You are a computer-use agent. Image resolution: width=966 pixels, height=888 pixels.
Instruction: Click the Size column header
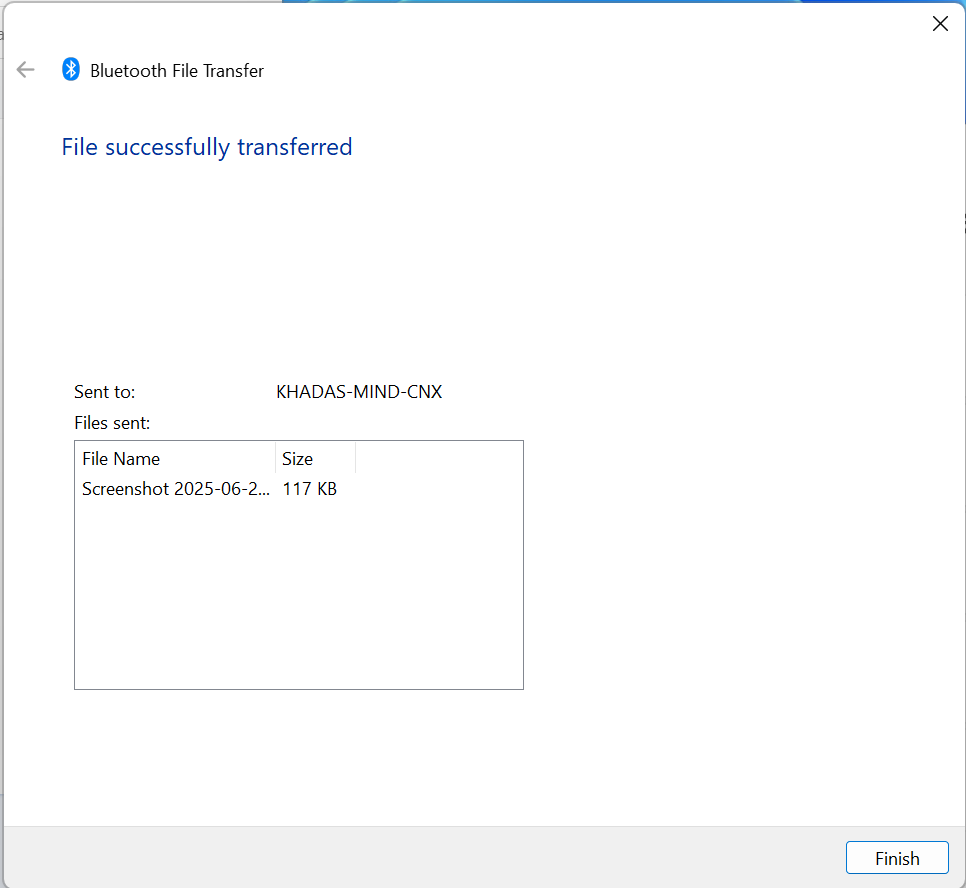point(315,458)
